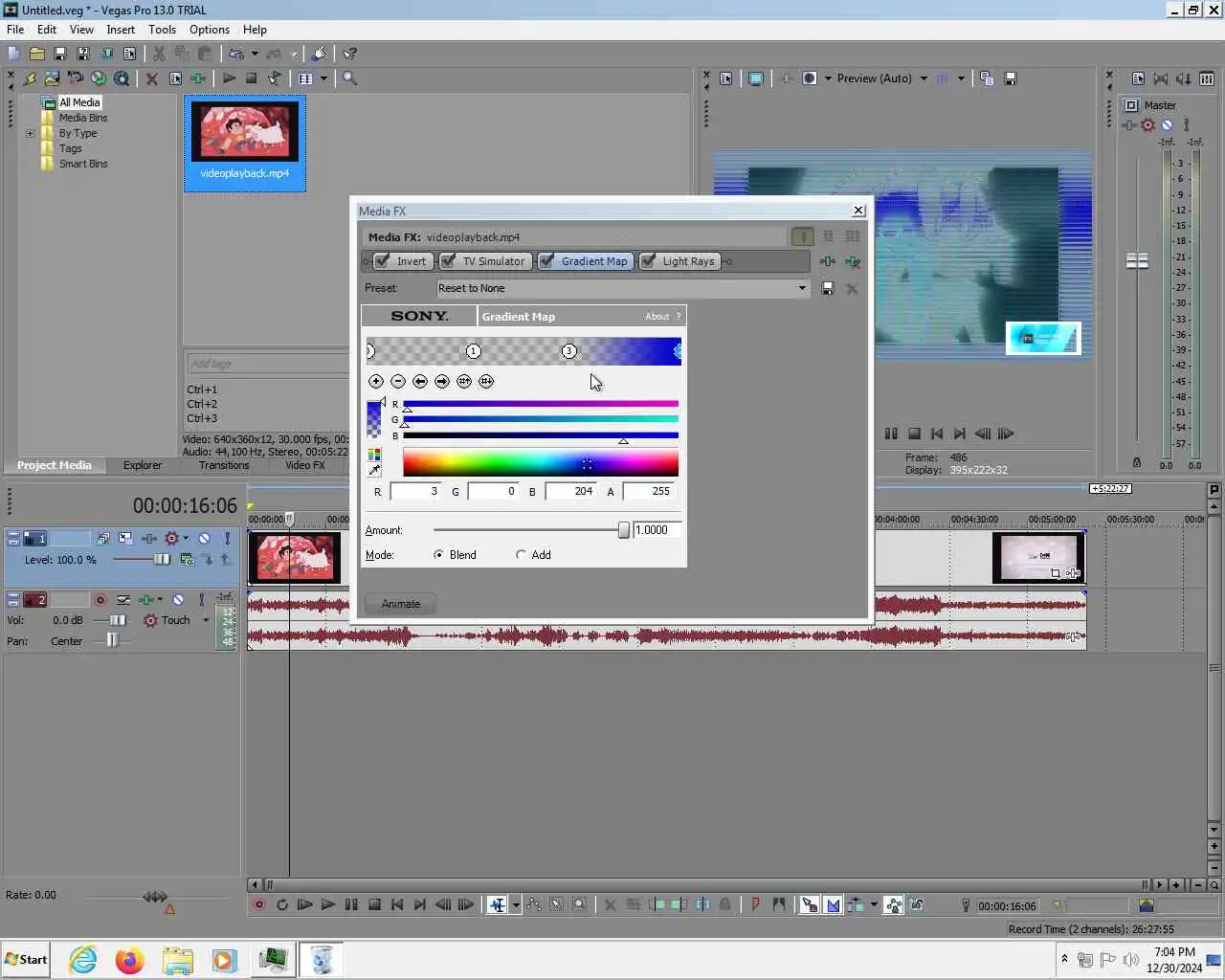Pause playback in the preview window
The image size is (1225, 980).
[x=891, y=434]
